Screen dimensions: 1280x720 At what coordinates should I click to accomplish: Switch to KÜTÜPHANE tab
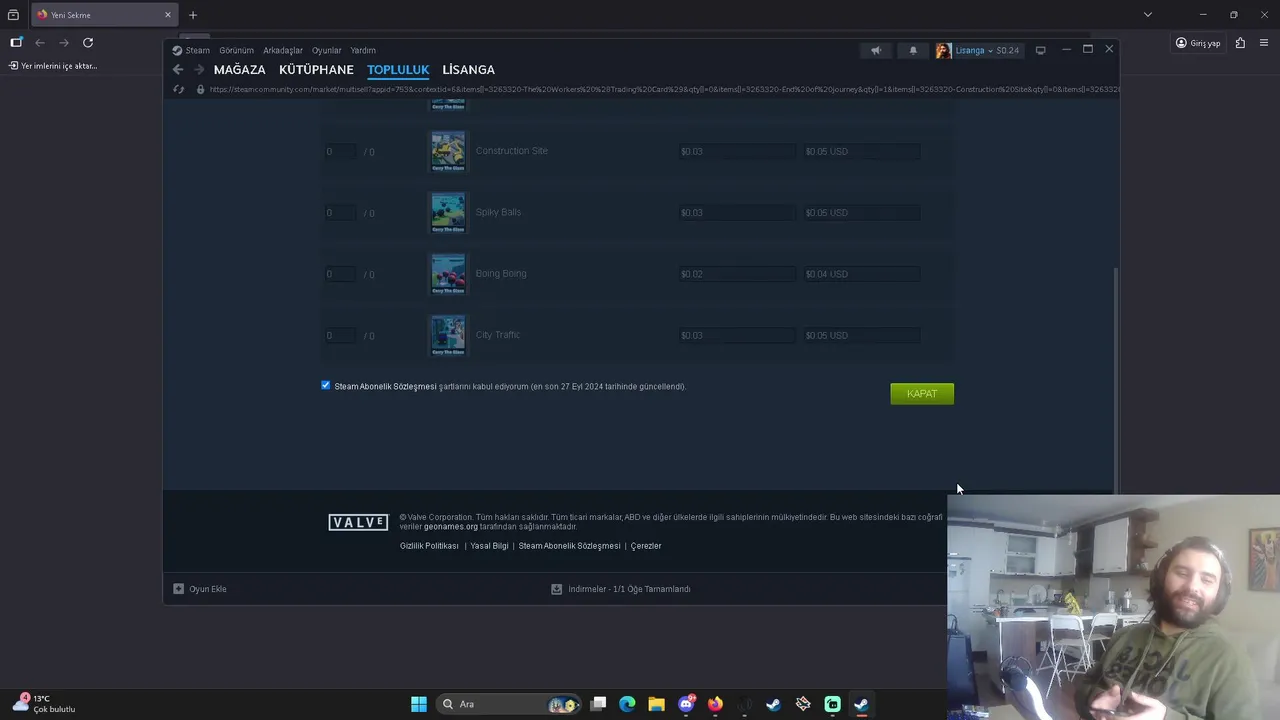coord(316,70)
